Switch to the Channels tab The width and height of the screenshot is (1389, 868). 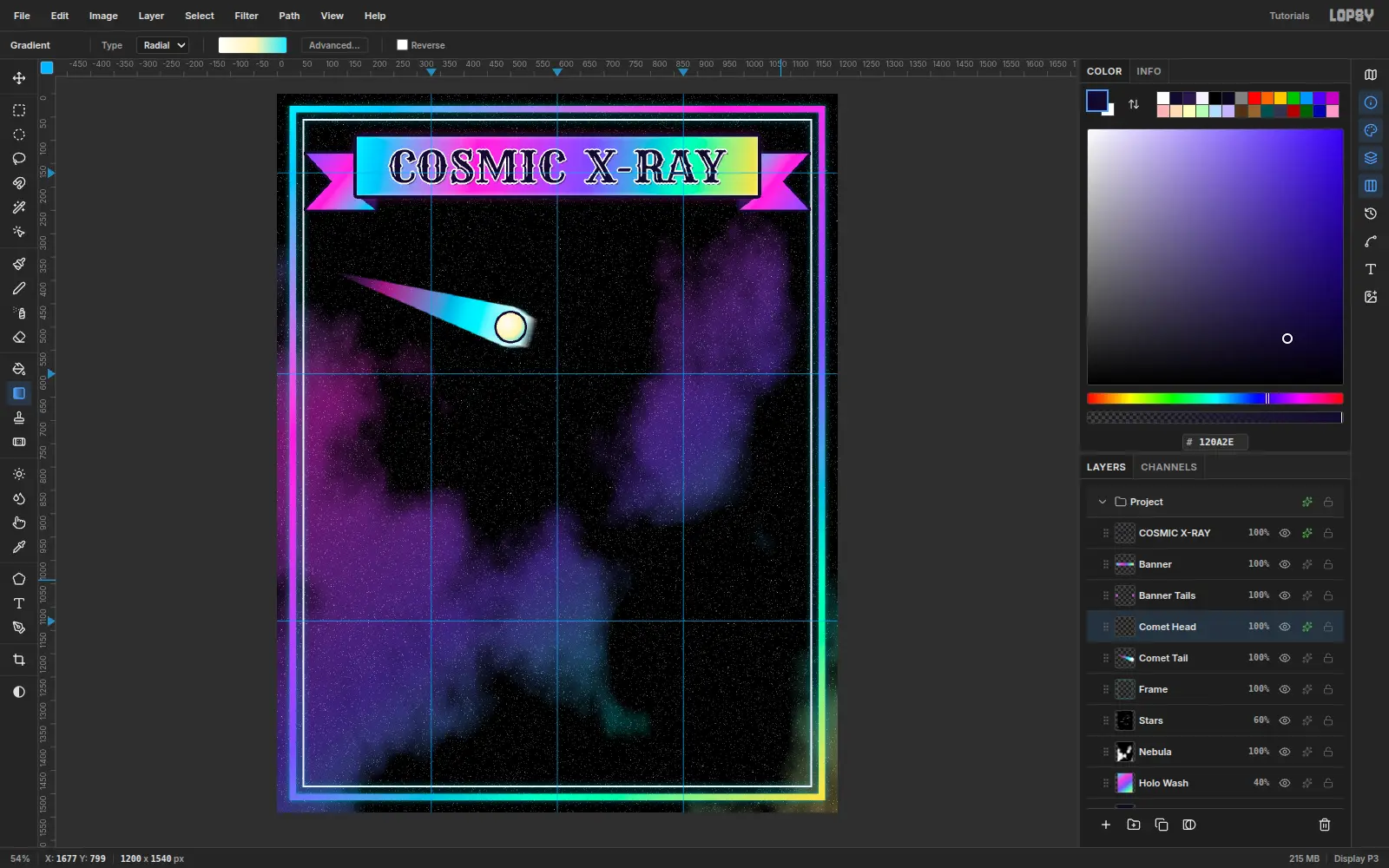(1168, 467)
